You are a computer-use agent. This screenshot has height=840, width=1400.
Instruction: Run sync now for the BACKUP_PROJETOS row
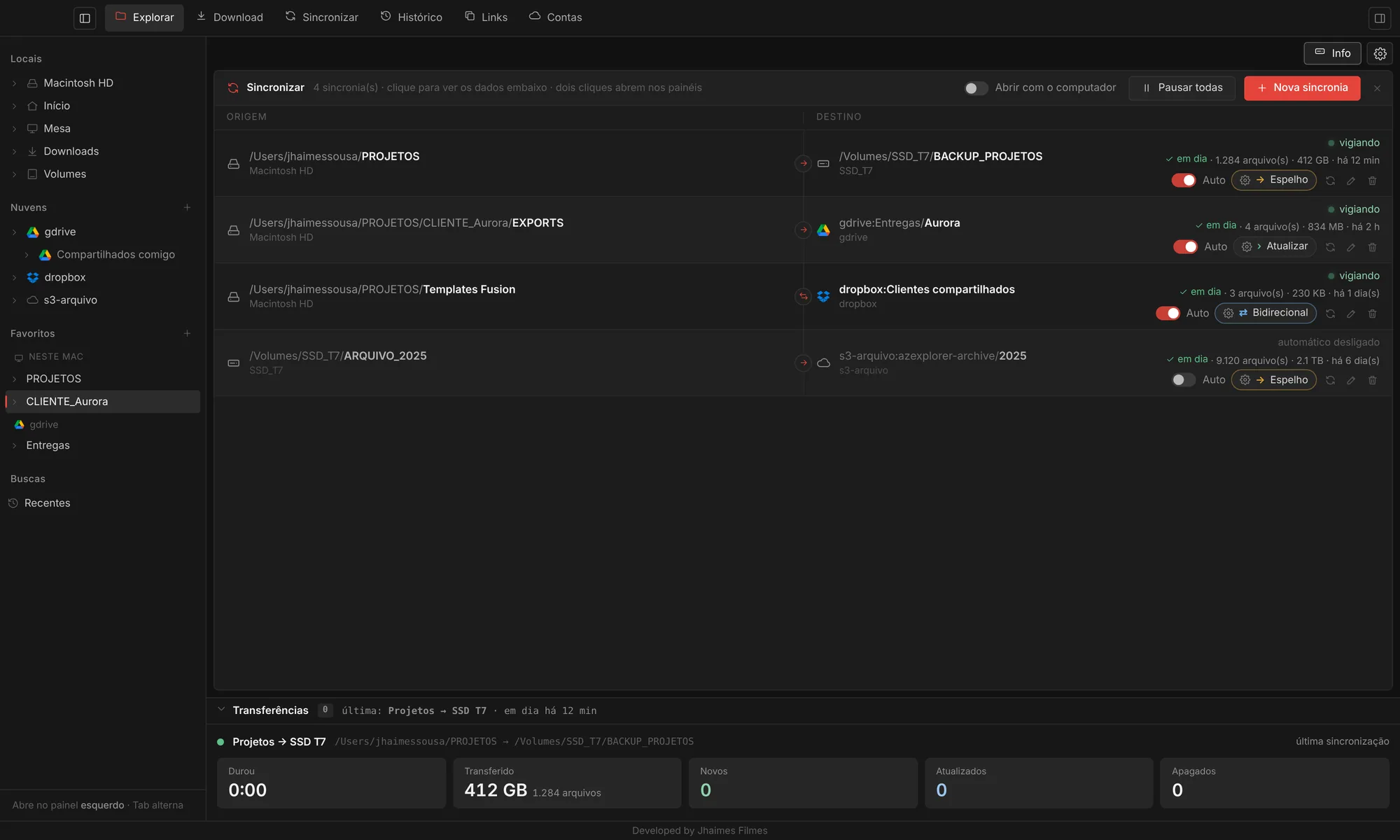point(1330,181)
